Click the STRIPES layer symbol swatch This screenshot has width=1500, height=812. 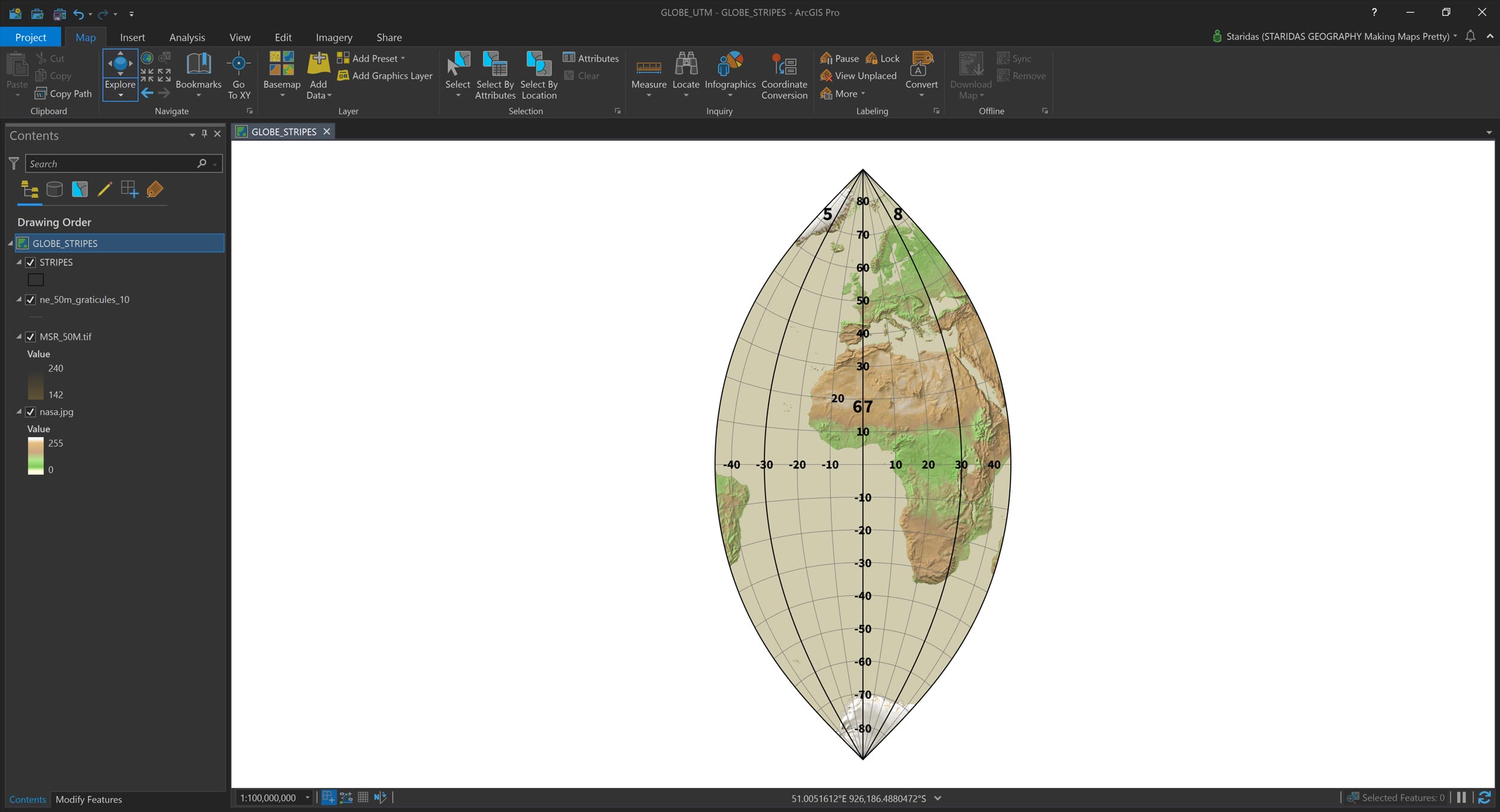pos(36,280)
